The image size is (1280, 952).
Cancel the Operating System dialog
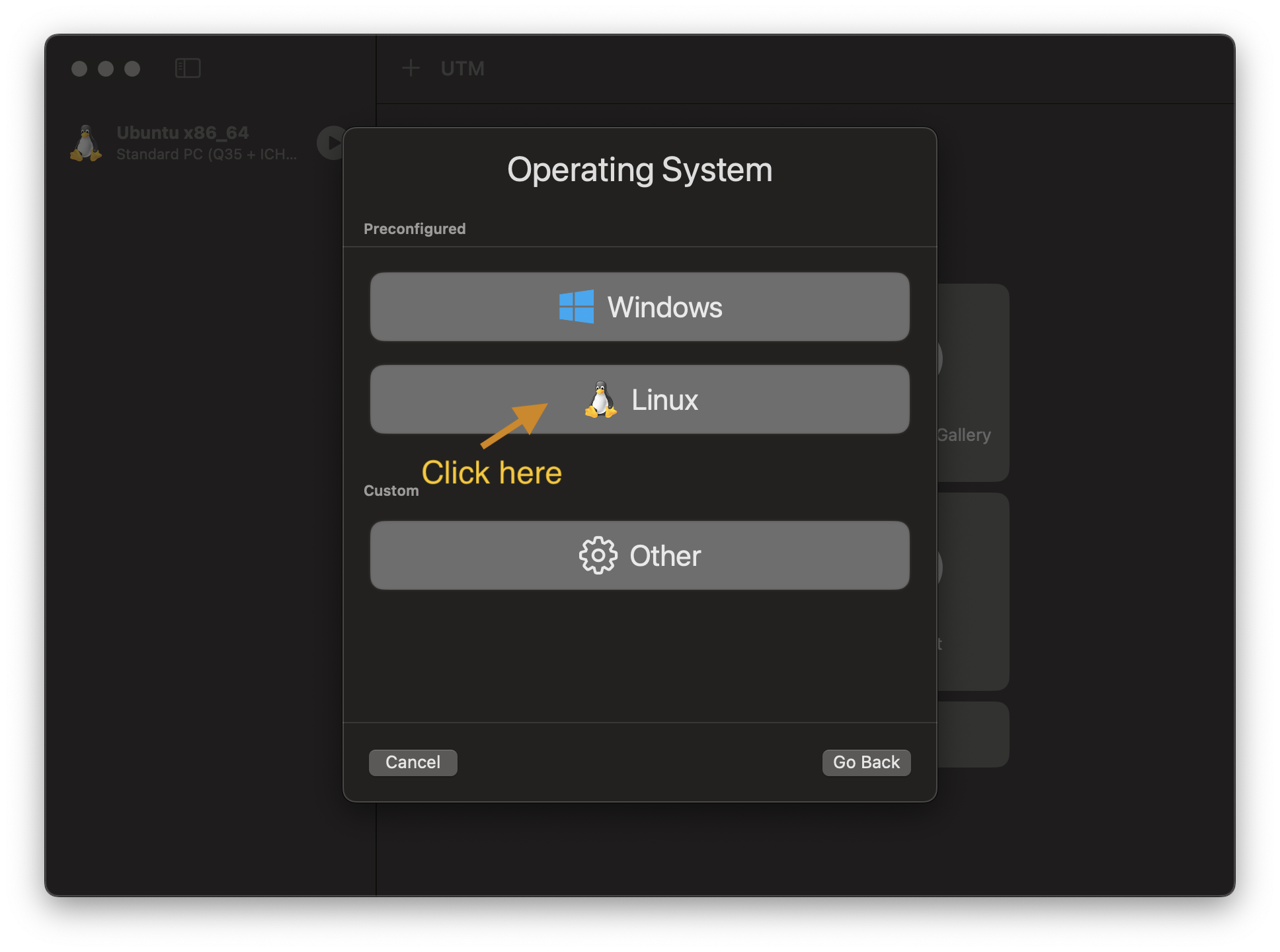pos(413,762)
